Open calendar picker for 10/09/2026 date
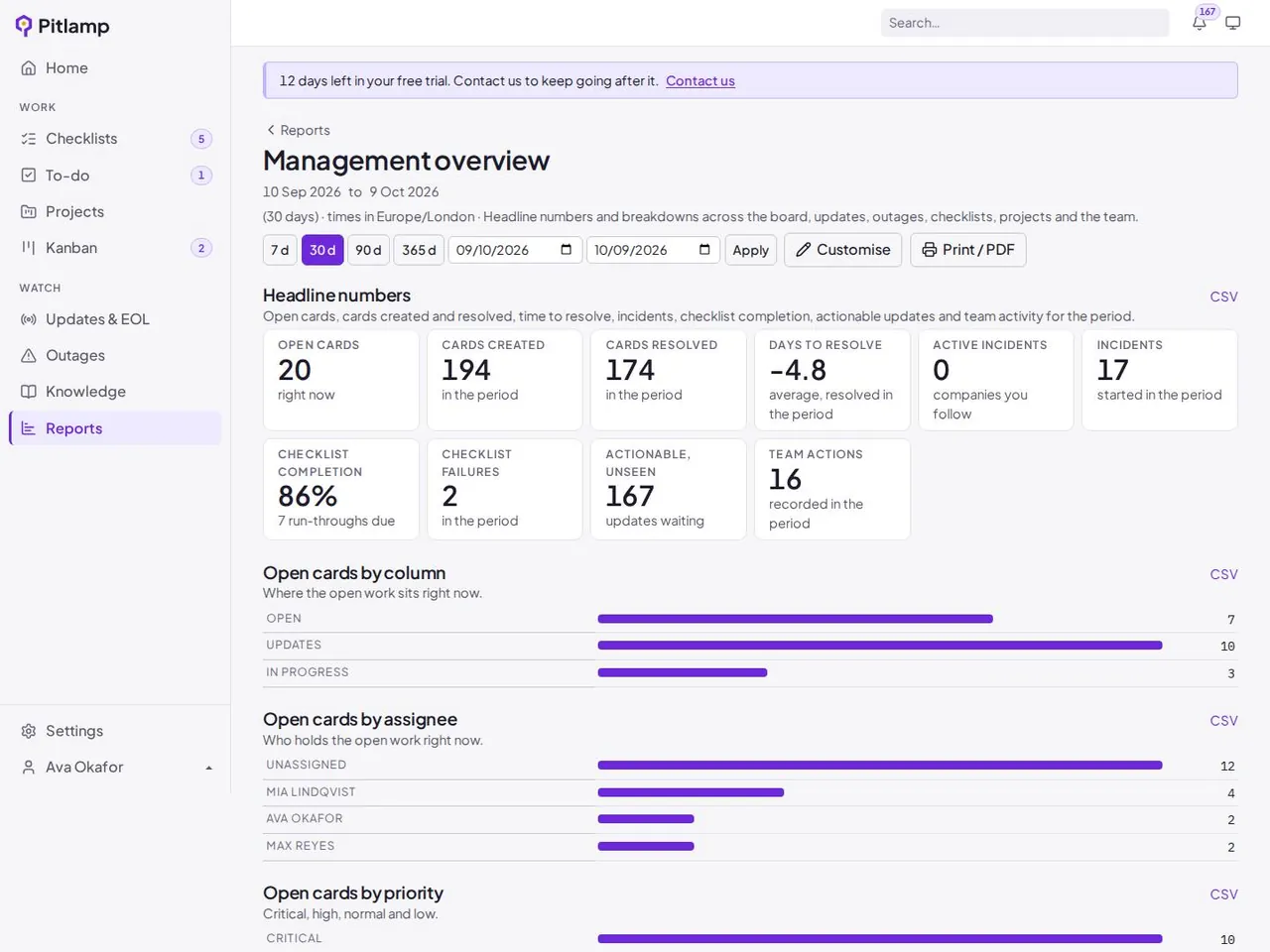This screenshot has height=952, width=1270. point(704,250)
